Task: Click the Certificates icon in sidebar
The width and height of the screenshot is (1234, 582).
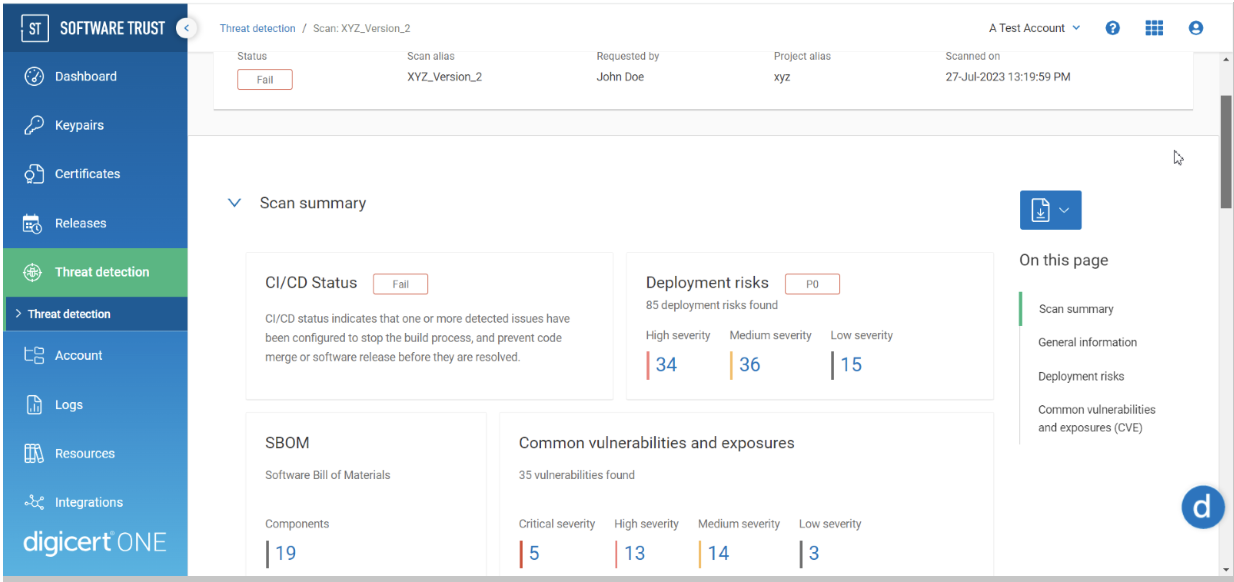Action: 34,174
